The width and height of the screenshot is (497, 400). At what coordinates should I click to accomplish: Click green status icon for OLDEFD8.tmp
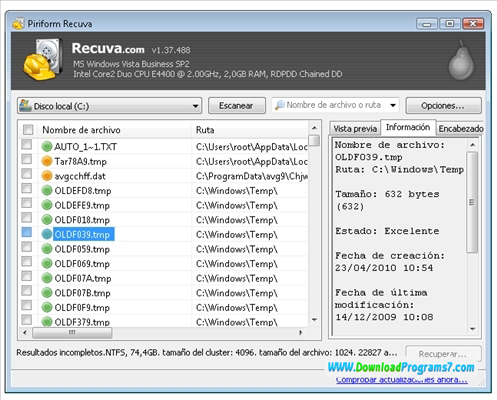[x=47, y=191]
